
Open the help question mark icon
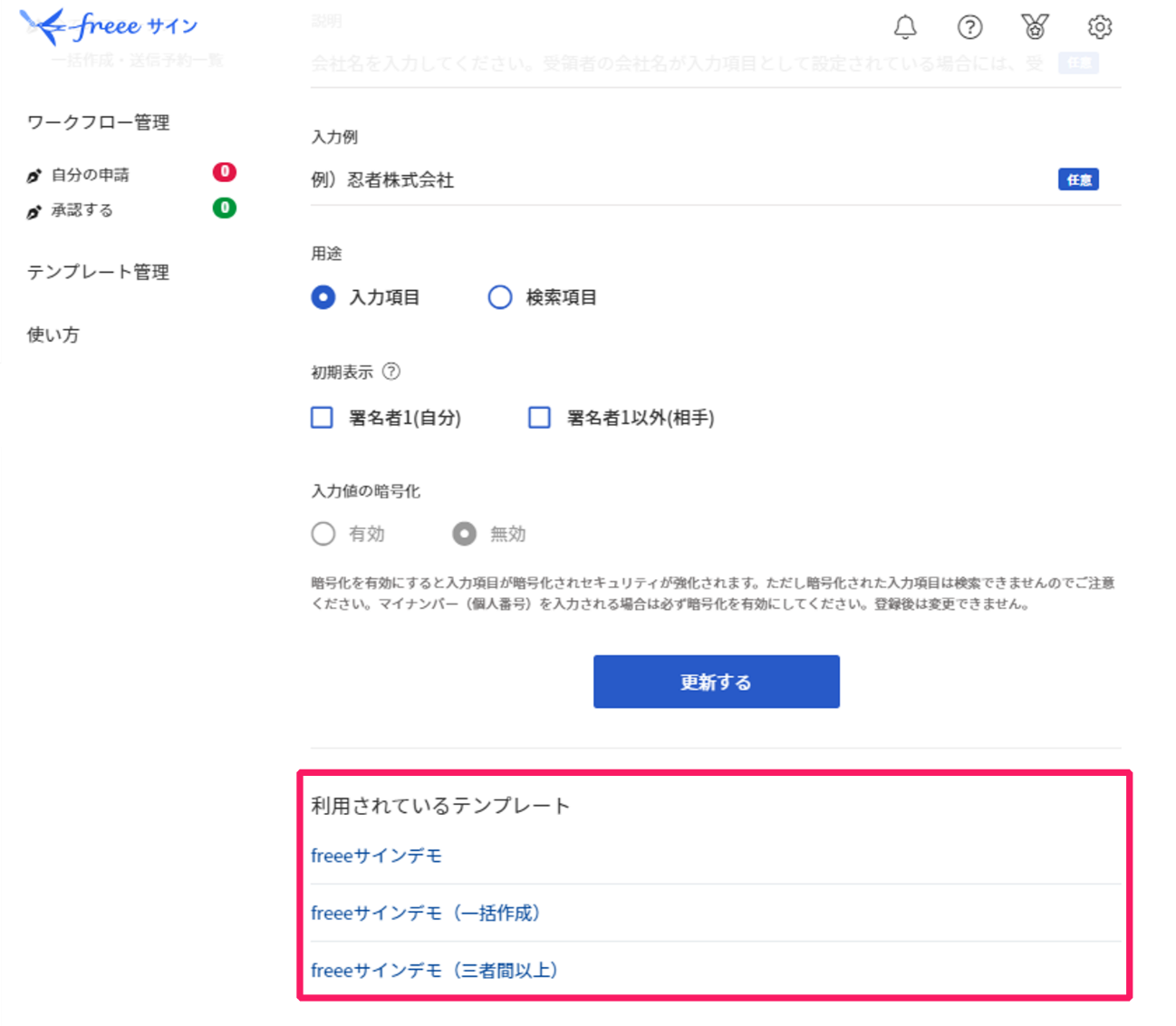969,27
